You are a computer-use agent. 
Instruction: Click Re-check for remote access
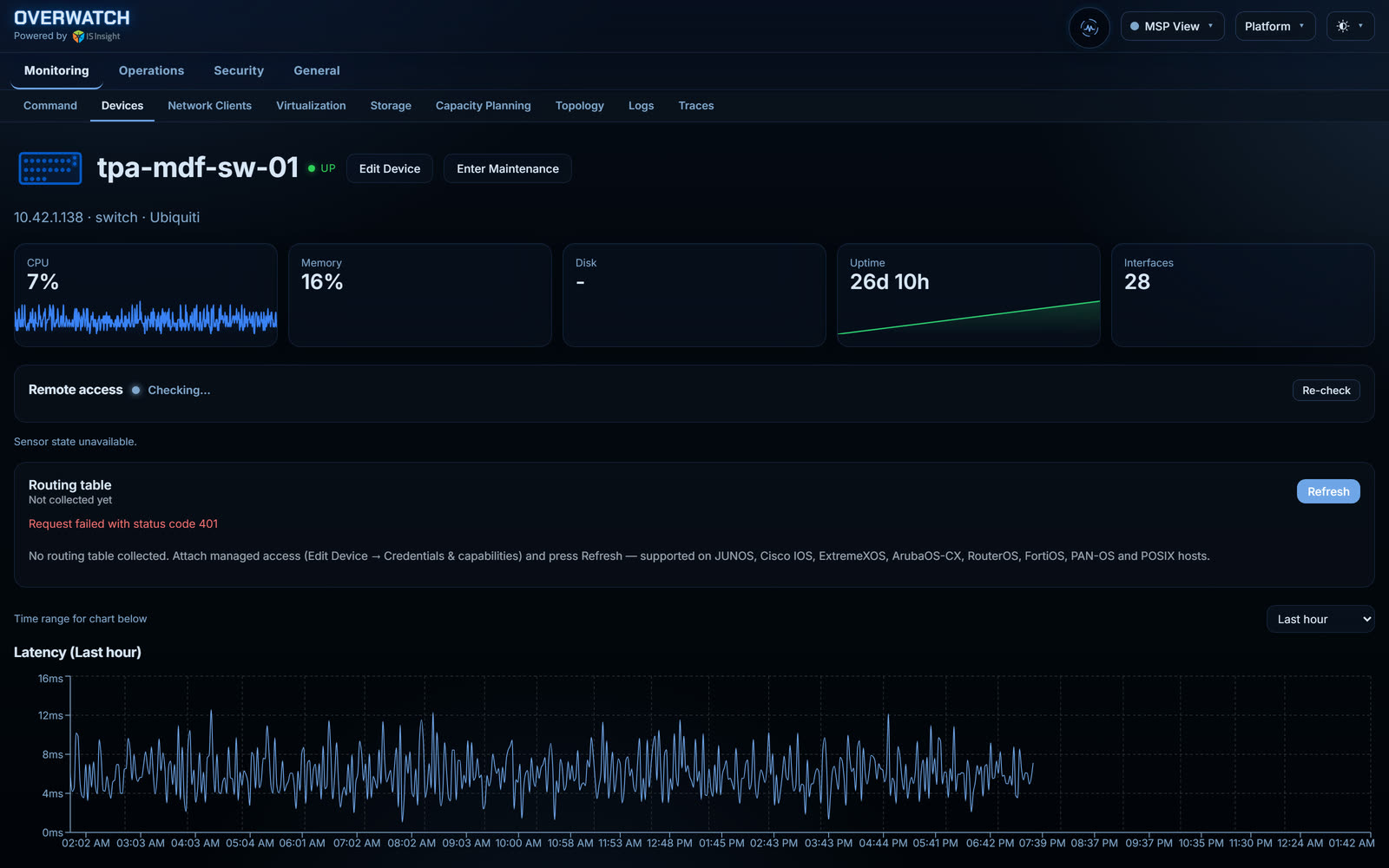1326,391
